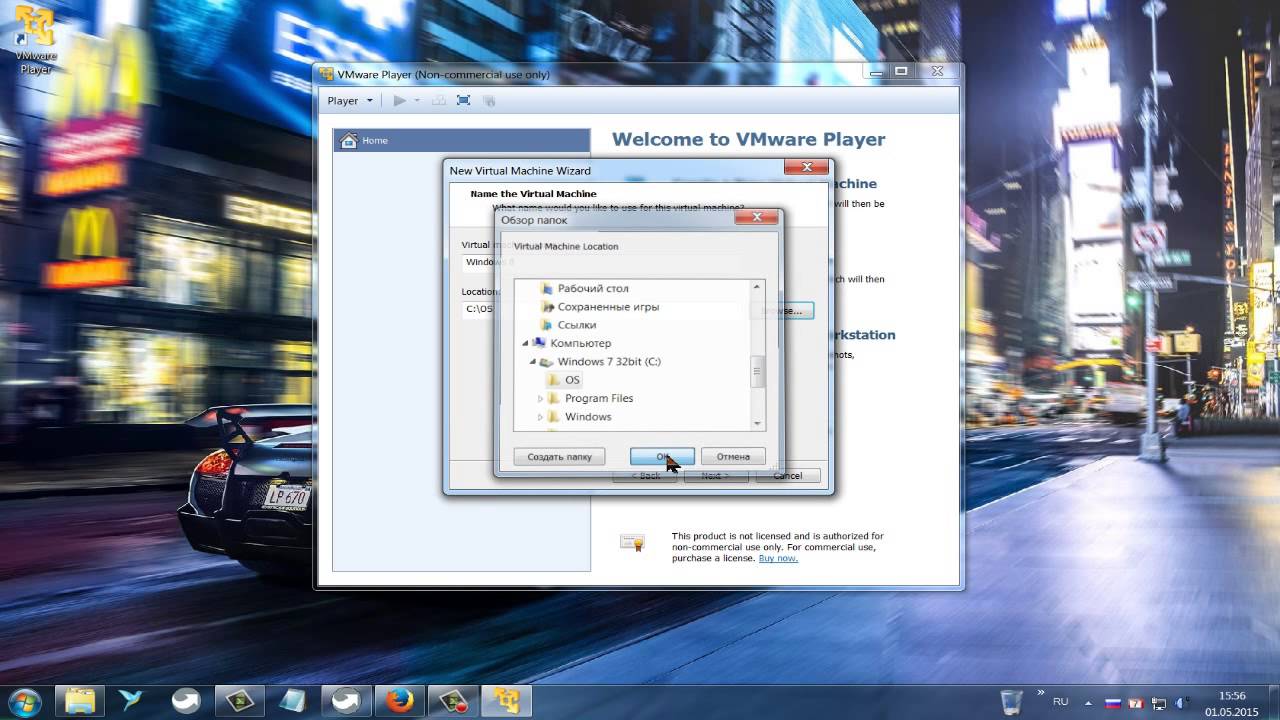Image resolution: width=1280 pixels, height=720 pixels.
Task: Open Windows Explorer from the taskbar
Action: point(79,700)
